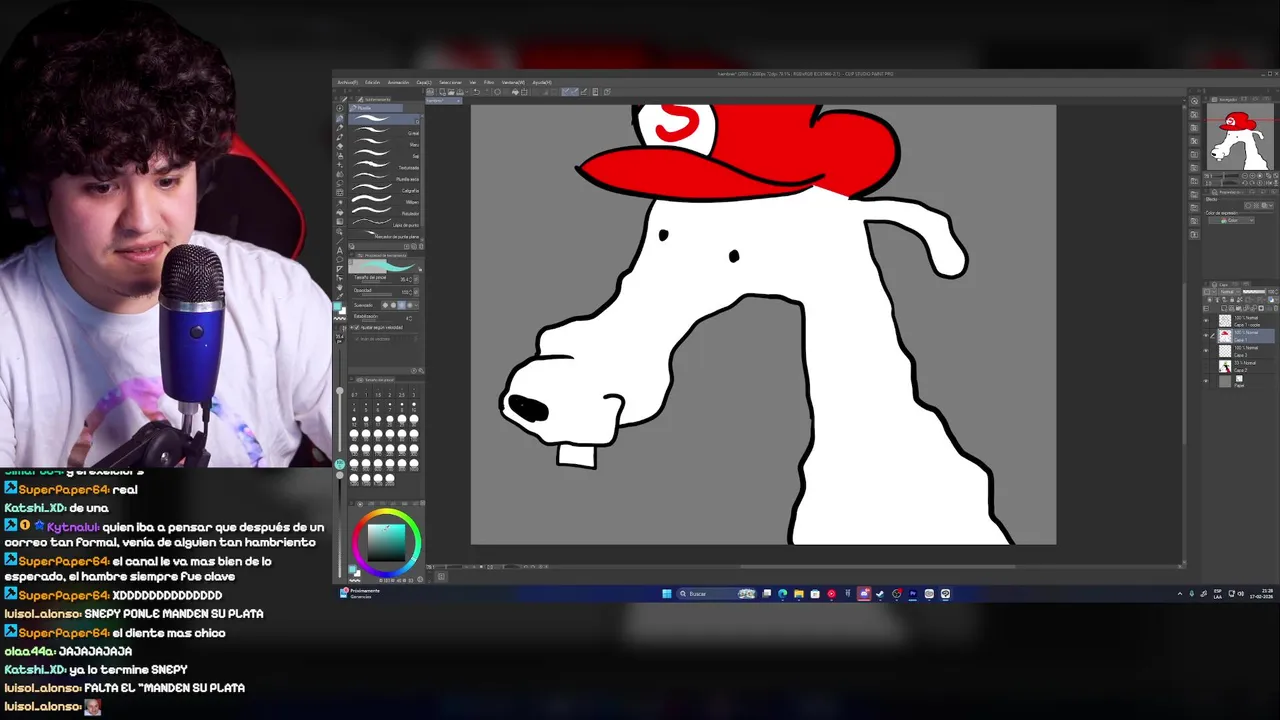Hide the Capa 1 layer via eye
1280x720 pixels.
pyautogui.click(x=1206, y=335)
